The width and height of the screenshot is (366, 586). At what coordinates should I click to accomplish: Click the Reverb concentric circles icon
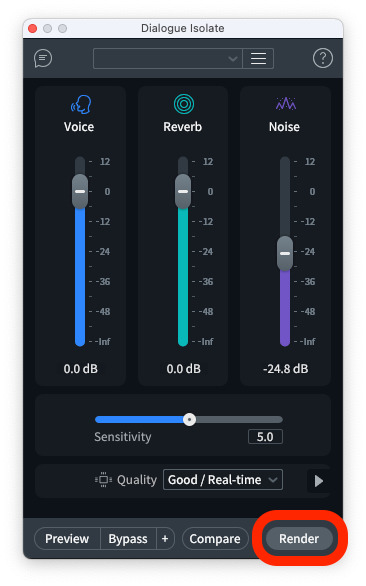pyautogui.click(x=184, y=104)
